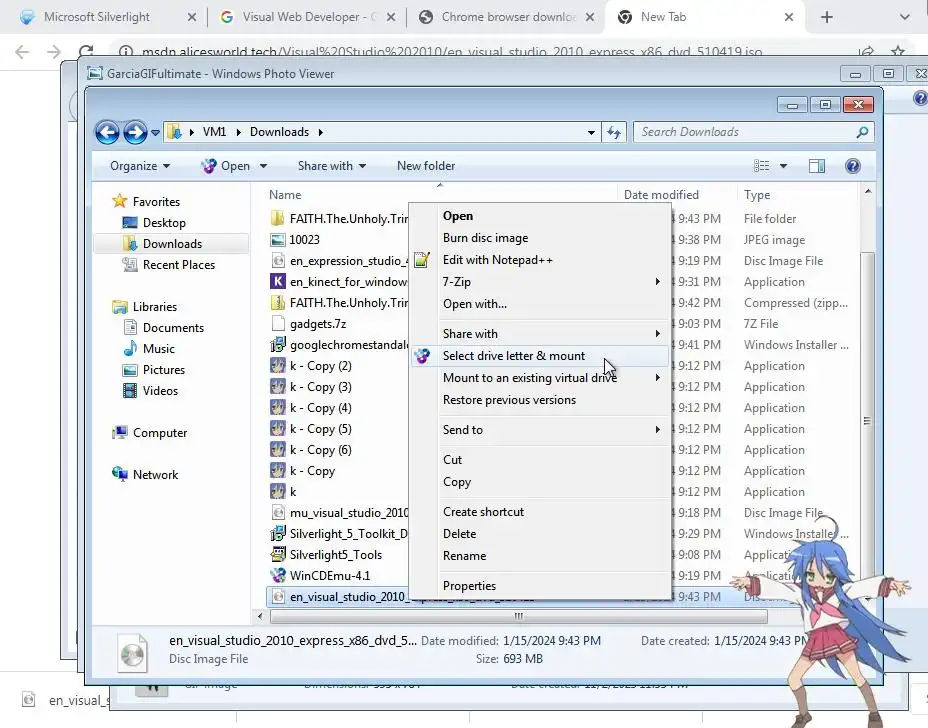The image size is (928, 728).
Task: Click New folder in the toolbar
Action: click(426, 166)
